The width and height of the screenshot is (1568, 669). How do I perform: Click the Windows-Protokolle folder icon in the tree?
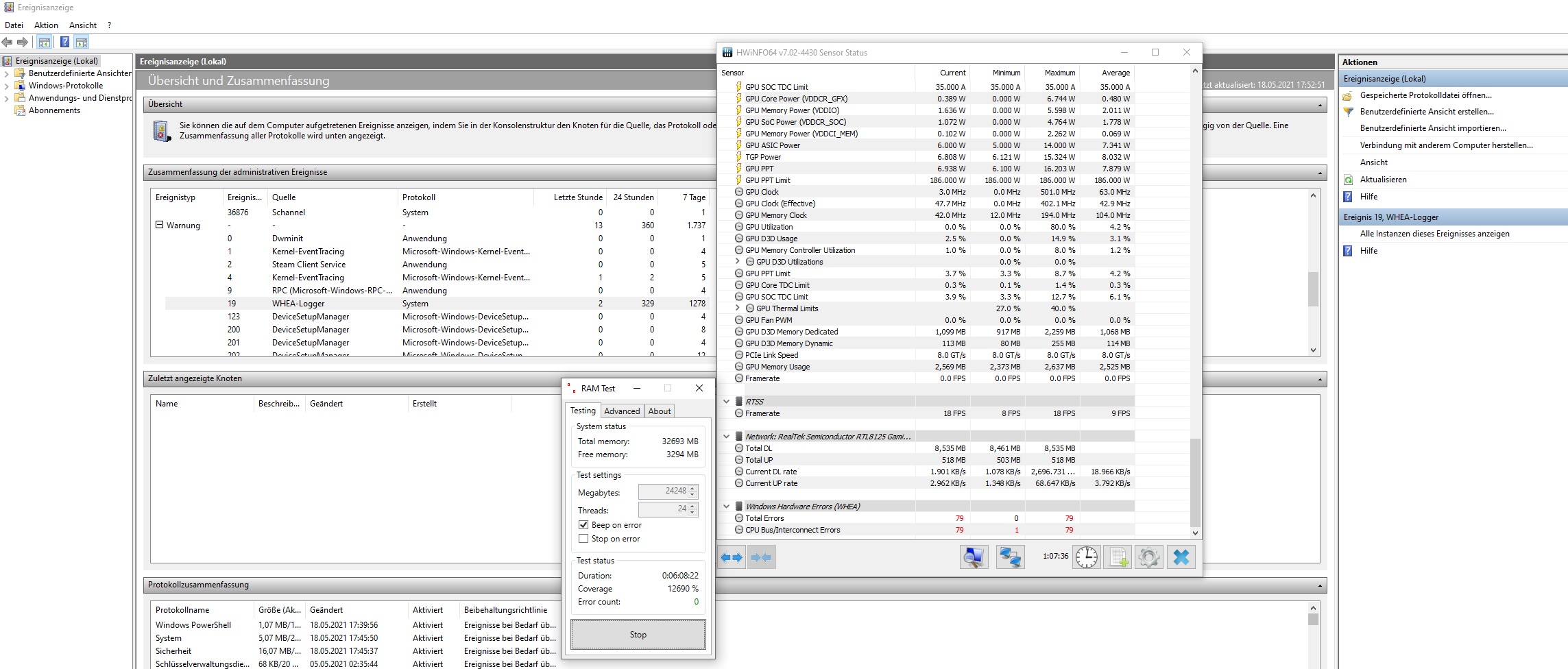(x=21, y=86)
